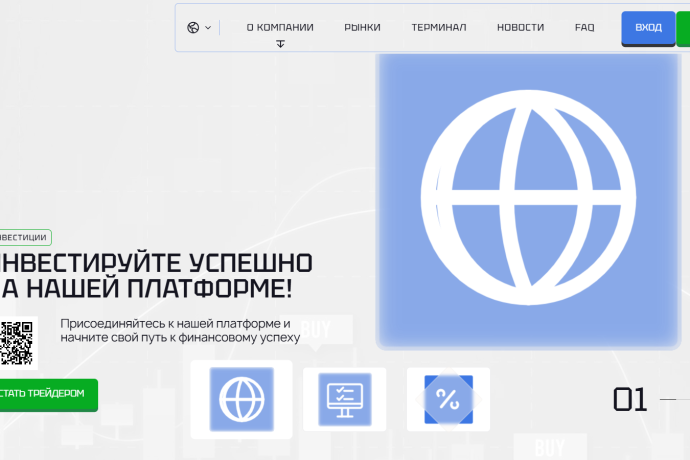Open the НОВОСТИ page

(x=521, y=27)
